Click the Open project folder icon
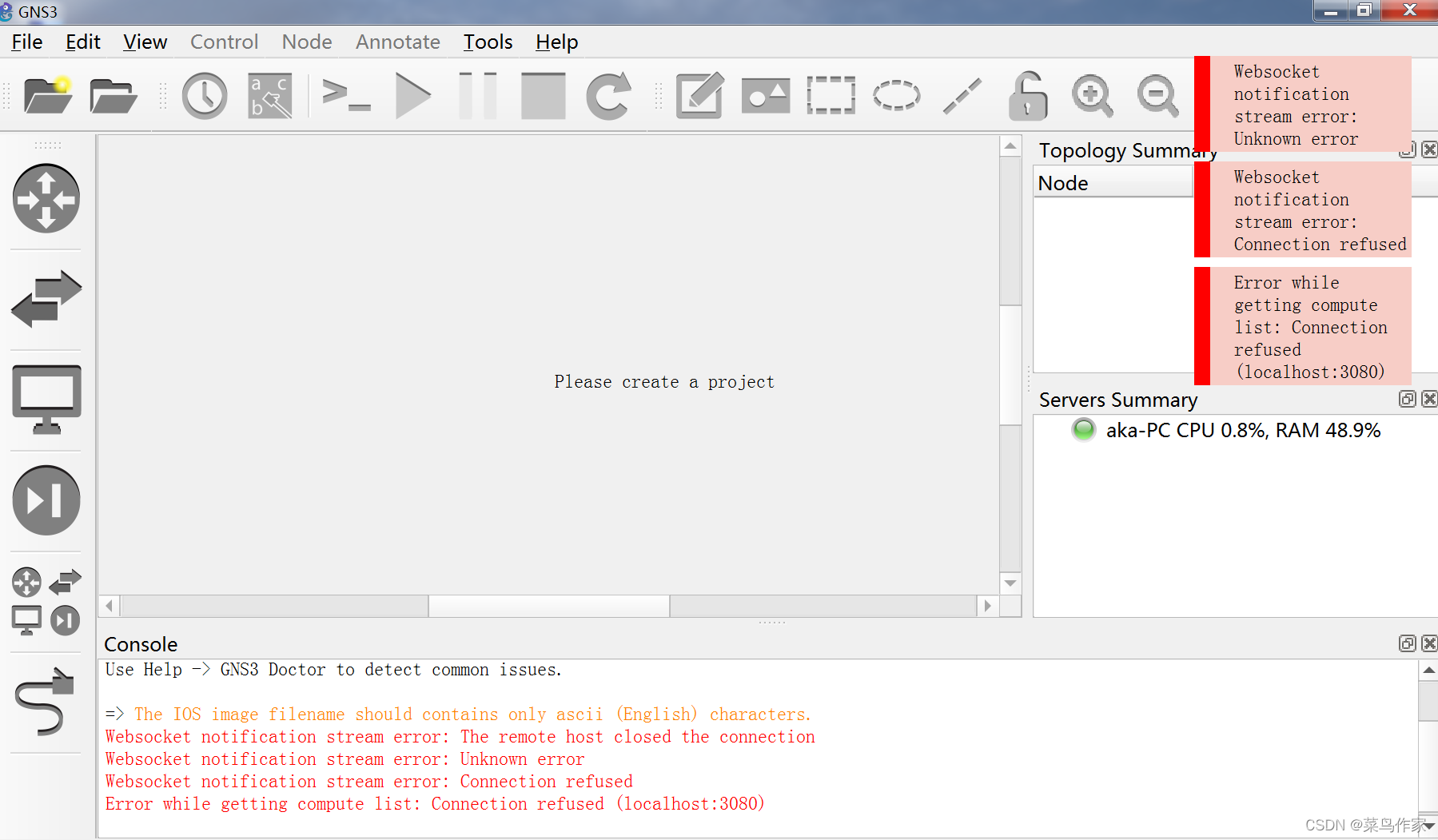 [114, 96]
